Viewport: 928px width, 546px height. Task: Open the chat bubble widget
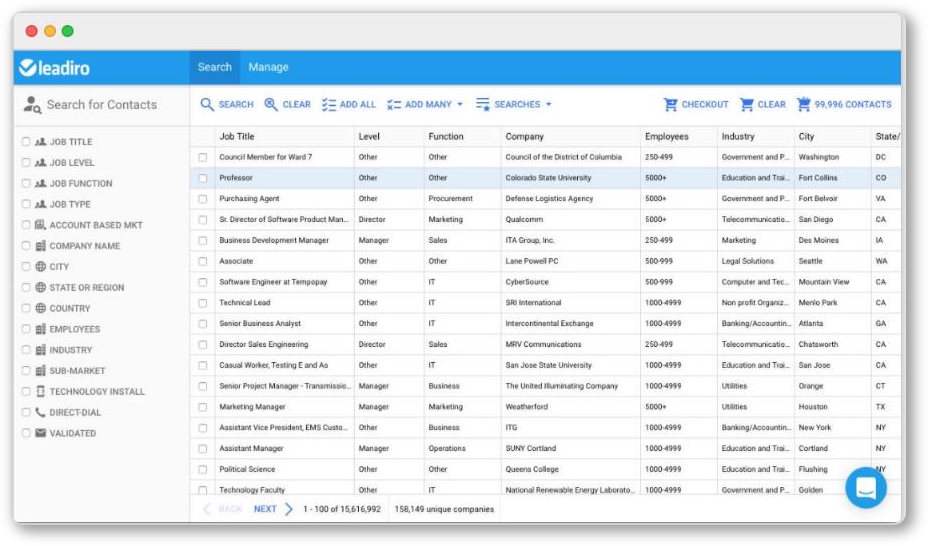(x=865, y=487)
